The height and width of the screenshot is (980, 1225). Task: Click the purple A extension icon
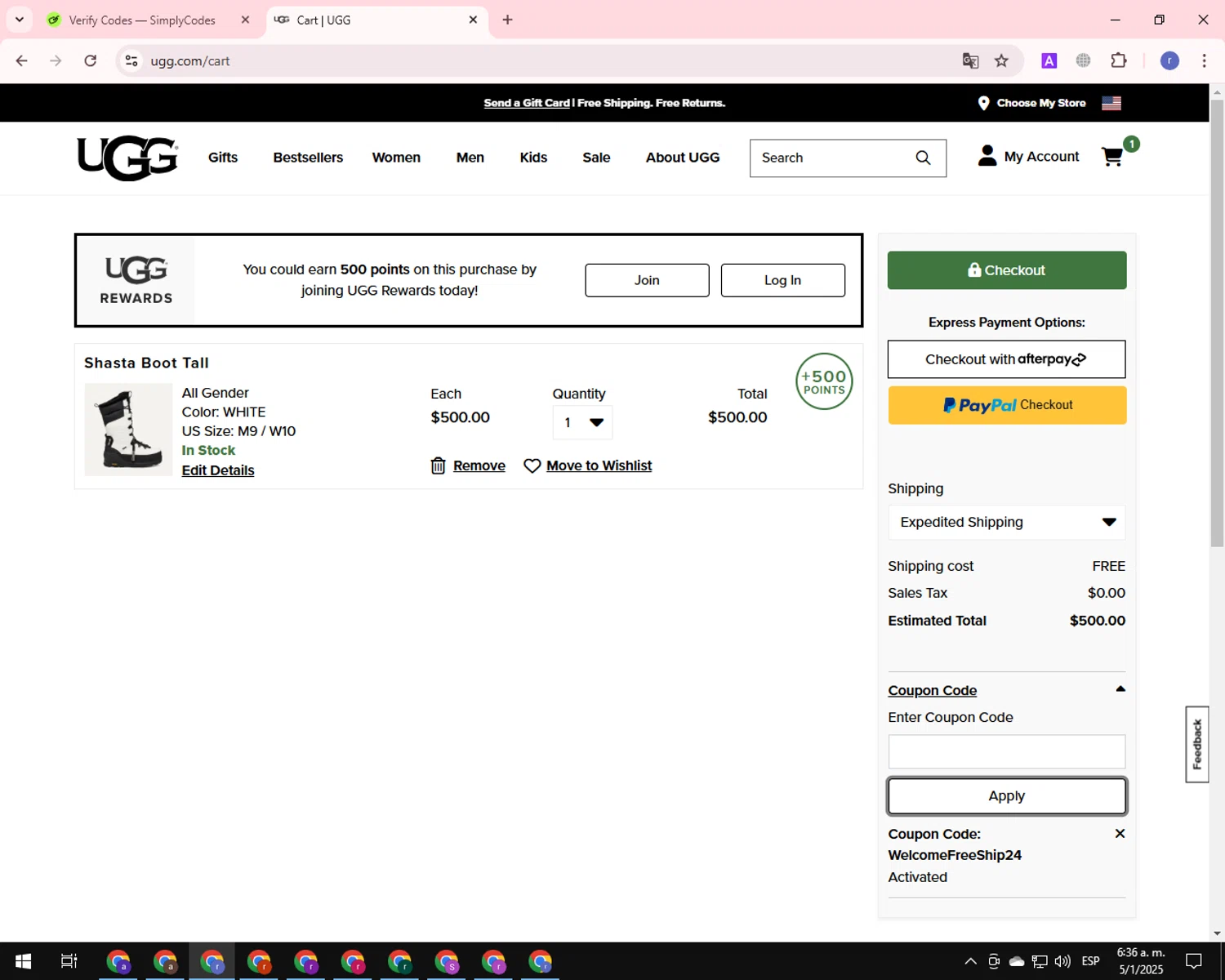coord(1049,60)
